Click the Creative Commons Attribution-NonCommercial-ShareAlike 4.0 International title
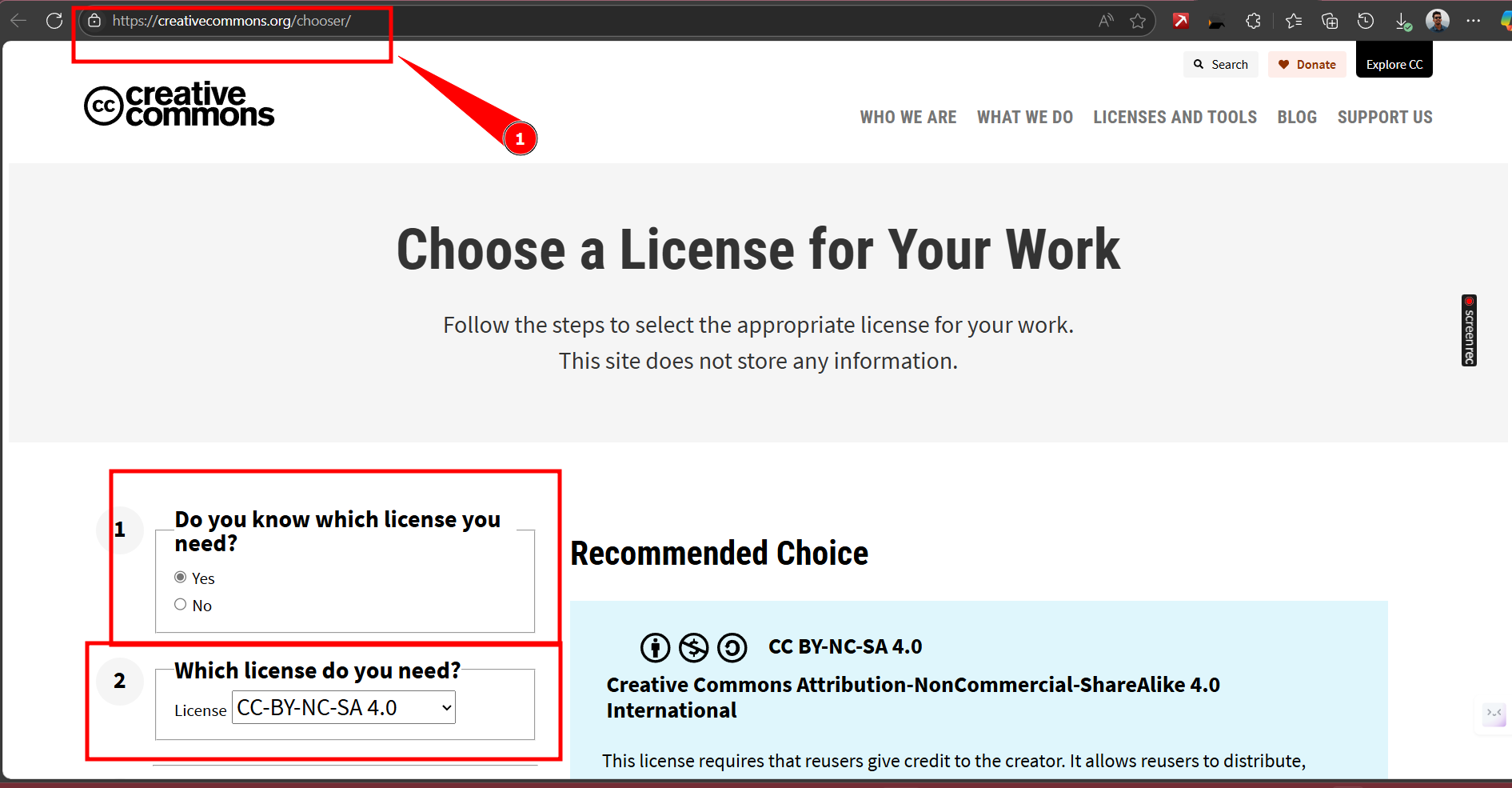The image size is (1512, 788). point(913,698)
